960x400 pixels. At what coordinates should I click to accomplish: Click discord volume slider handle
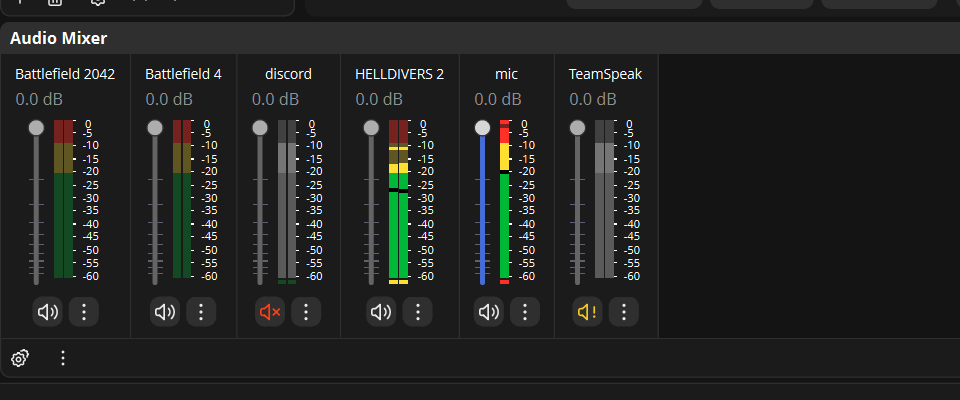(260, 127)
